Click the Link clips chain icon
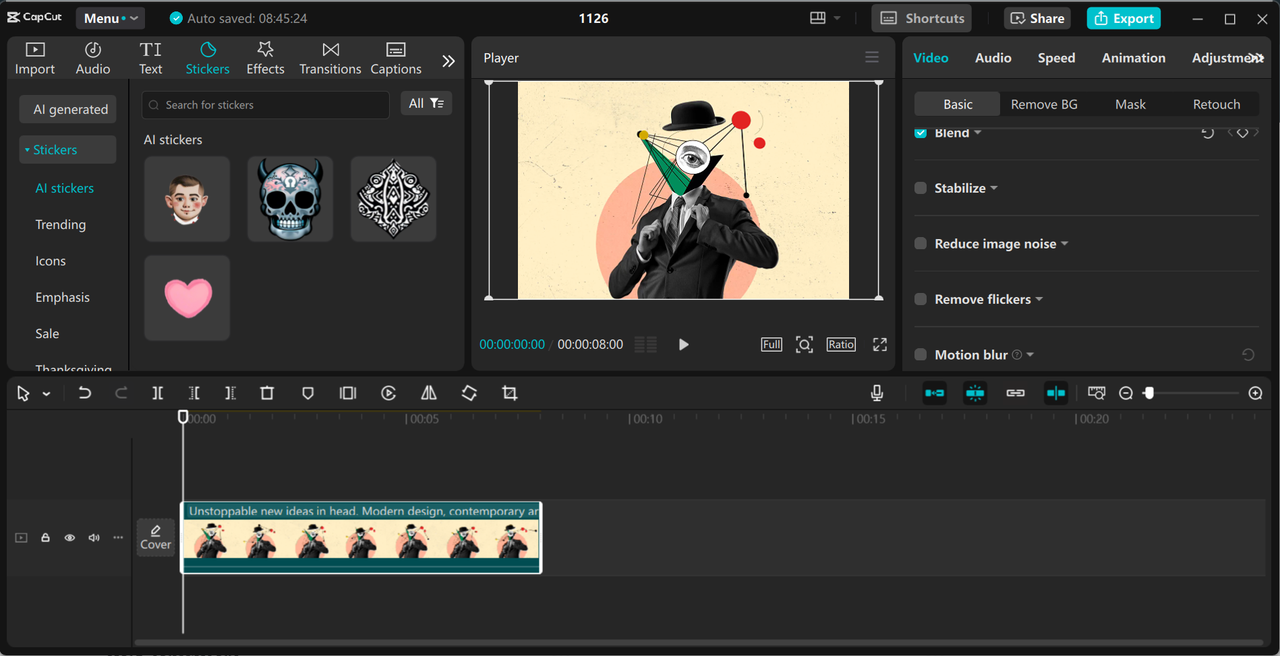The image size is (1280, 656). click(x=1016, y=393)
